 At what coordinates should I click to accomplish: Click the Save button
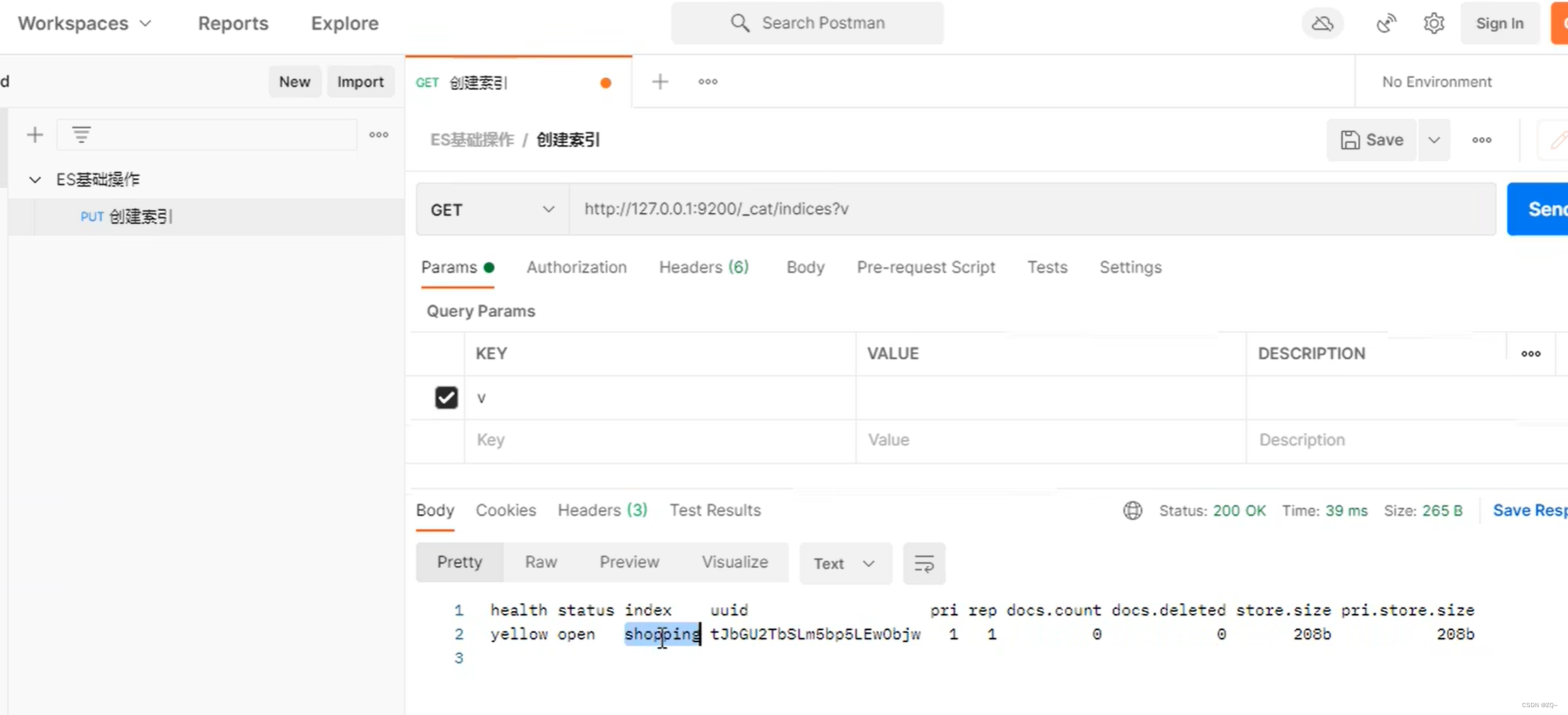point(1371,140)
